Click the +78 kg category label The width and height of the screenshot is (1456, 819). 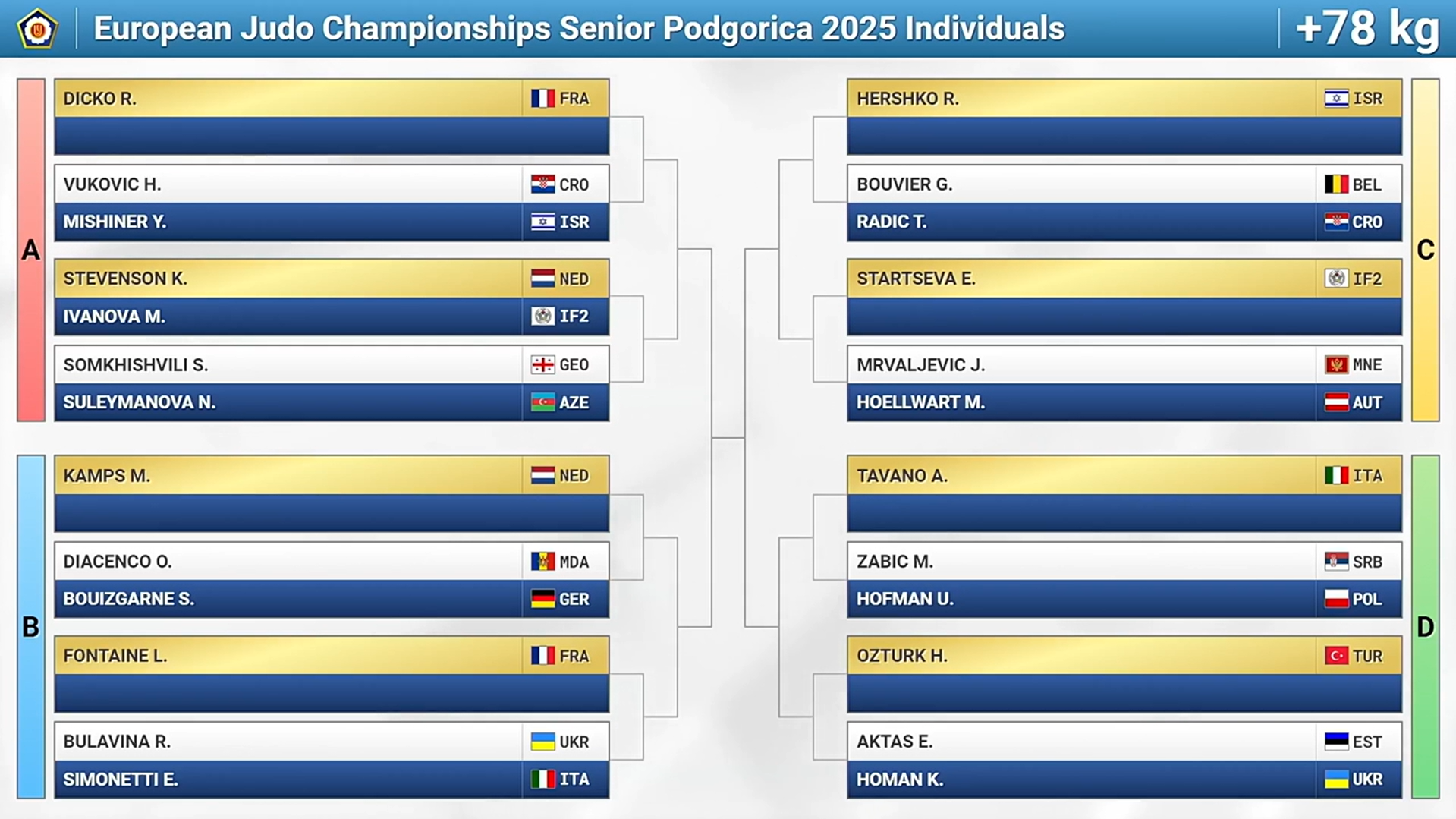(x=1368, y=29)
